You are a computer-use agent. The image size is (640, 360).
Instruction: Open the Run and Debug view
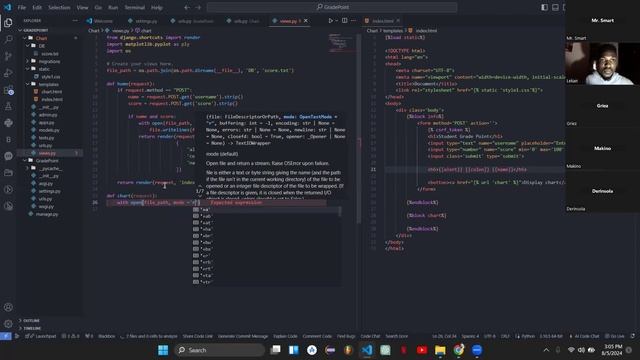[x=8, y=73]
